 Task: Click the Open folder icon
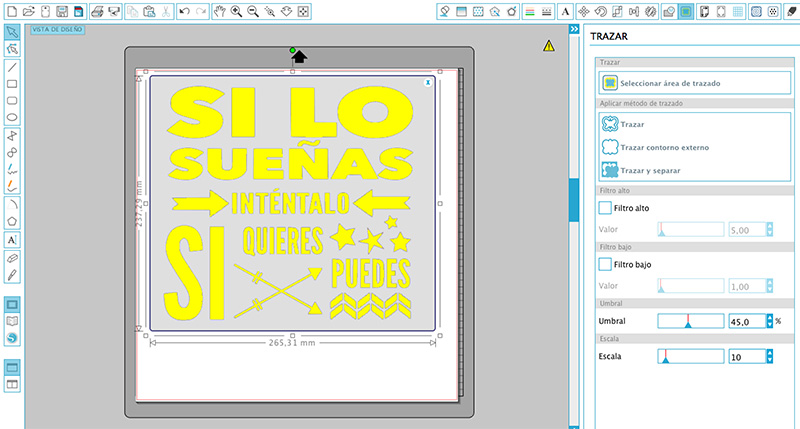(28, 11)
